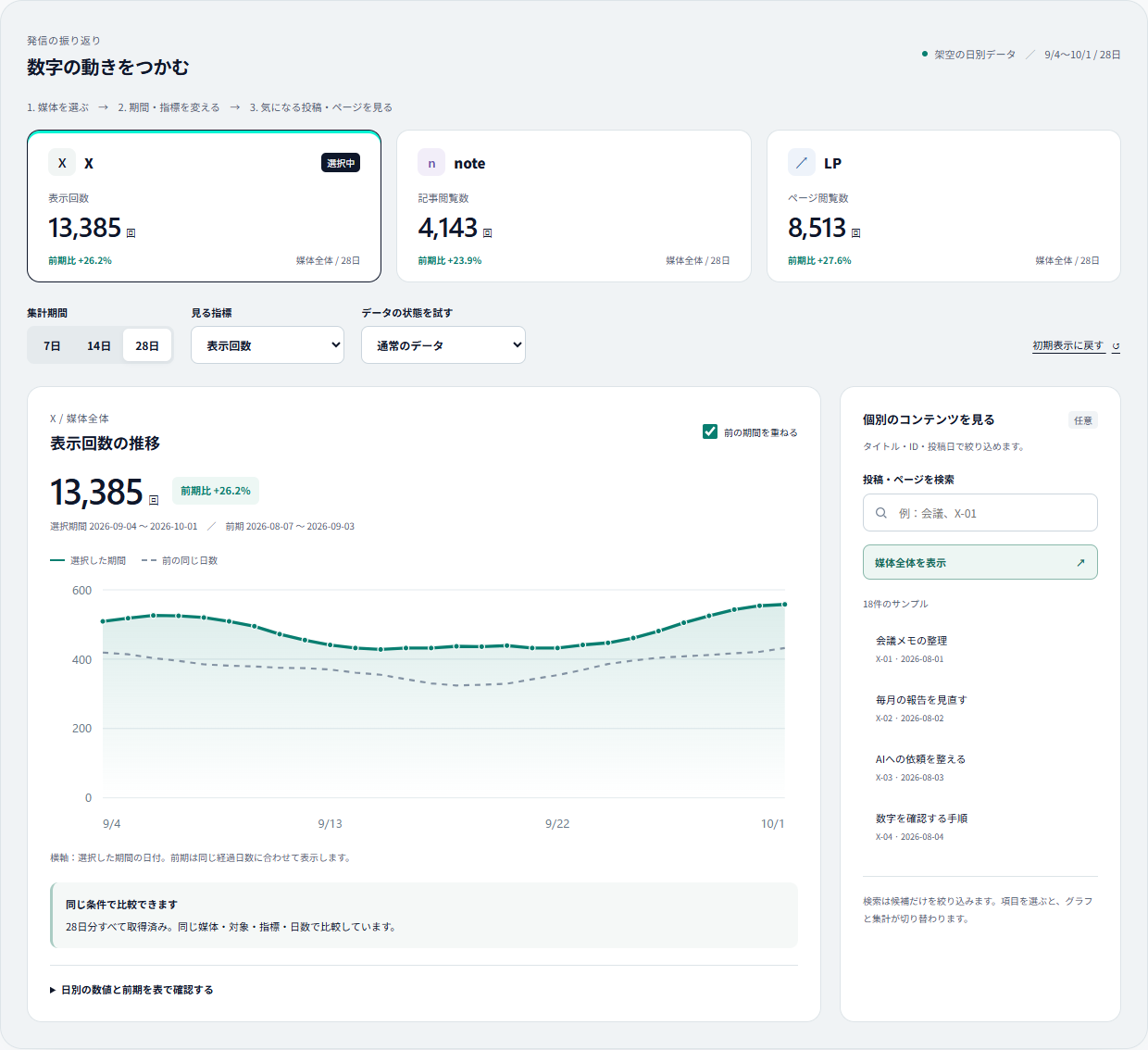Click the 前の同じ日数 chart legend entry
Image resolution: width=1148 pixels, height=1050 pixels.
pos(180,560)
